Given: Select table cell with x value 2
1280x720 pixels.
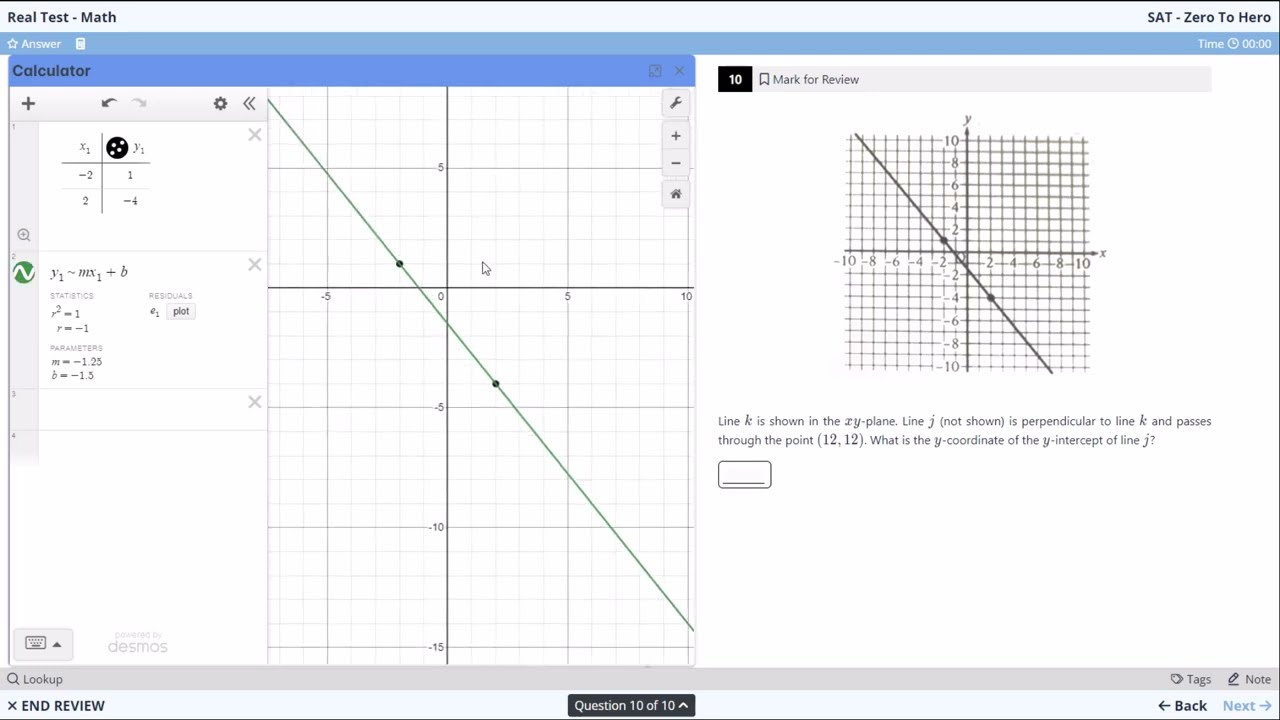Looking at the screenshot, I should point(85,201).
